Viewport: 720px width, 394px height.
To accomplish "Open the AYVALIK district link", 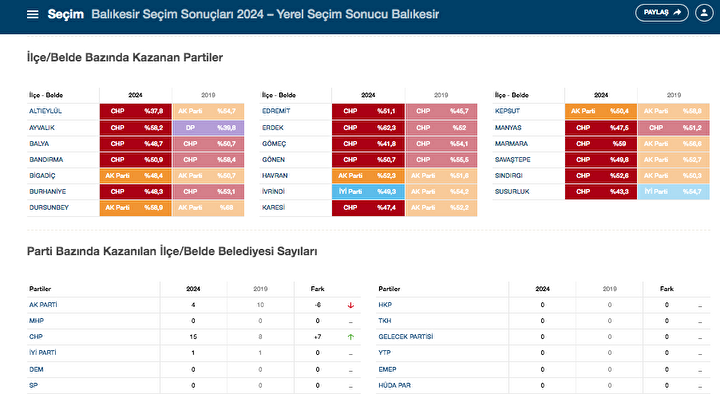I will click(42, 128).
